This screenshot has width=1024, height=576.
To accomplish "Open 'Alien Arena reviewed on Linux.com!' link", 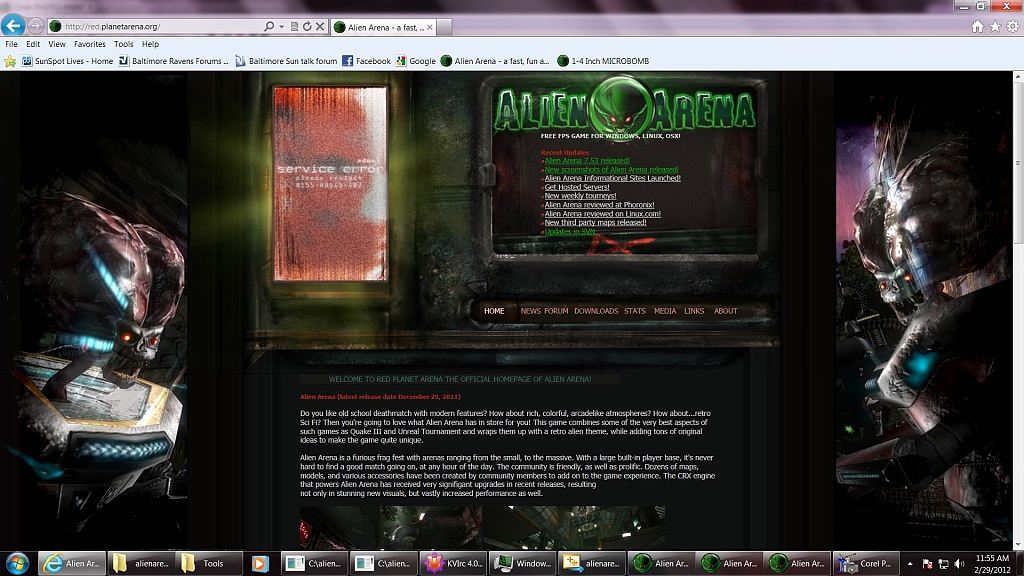I will pos(603,214).
